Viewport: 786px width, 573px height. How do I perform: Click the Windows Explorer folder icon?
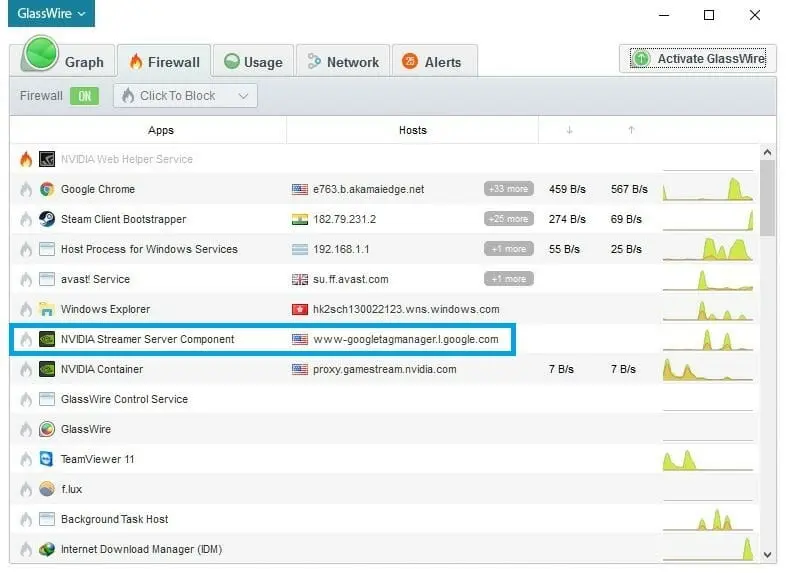(47, 309)
